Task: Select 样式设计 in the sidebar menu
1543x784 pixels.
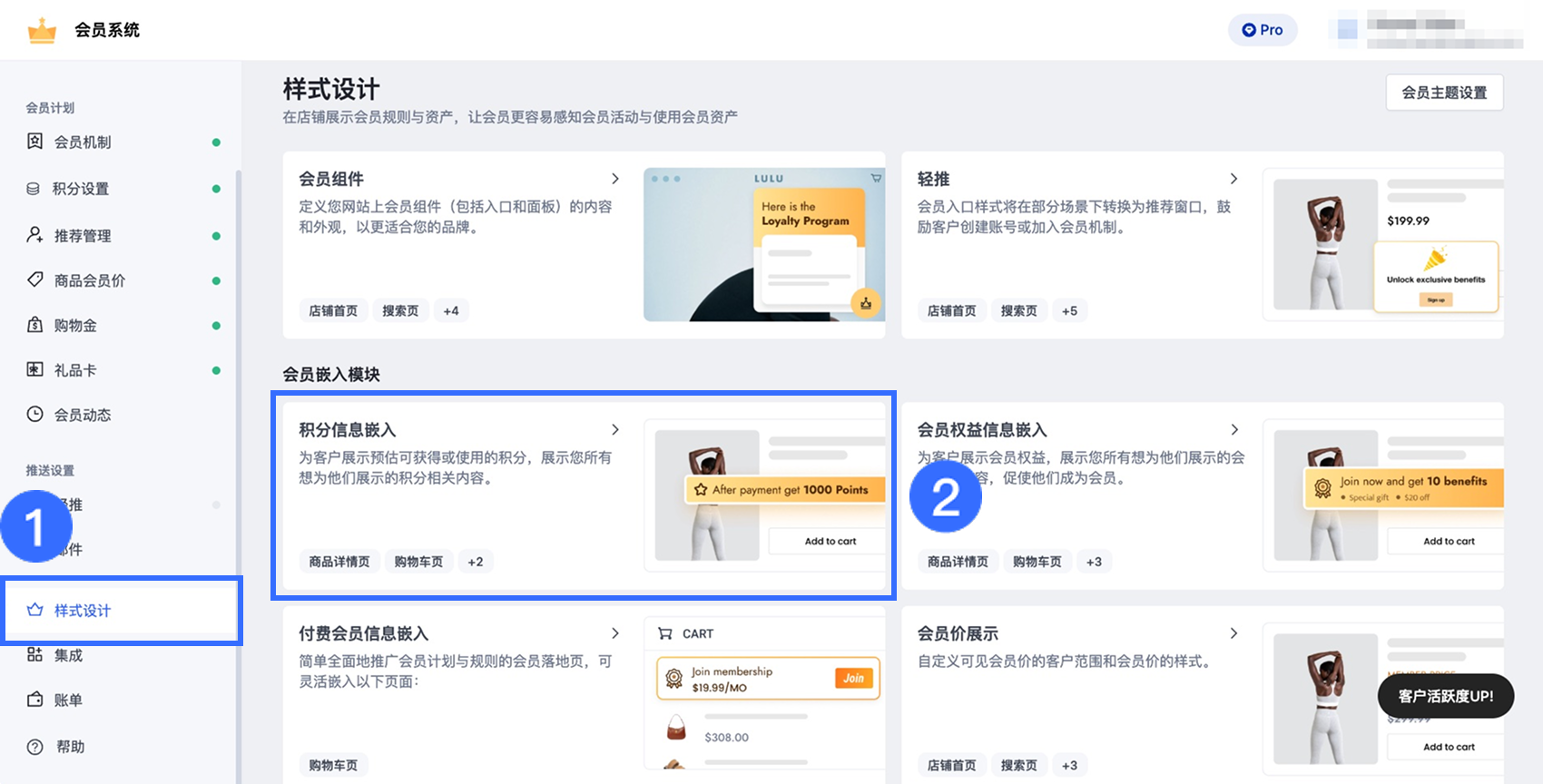Action: (x=121, y=611)
